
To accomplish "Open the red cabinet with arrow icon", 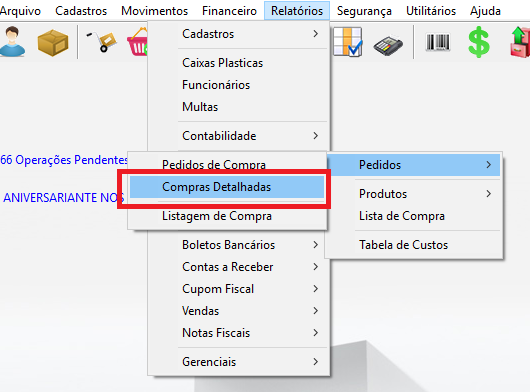I will [520, 42].
